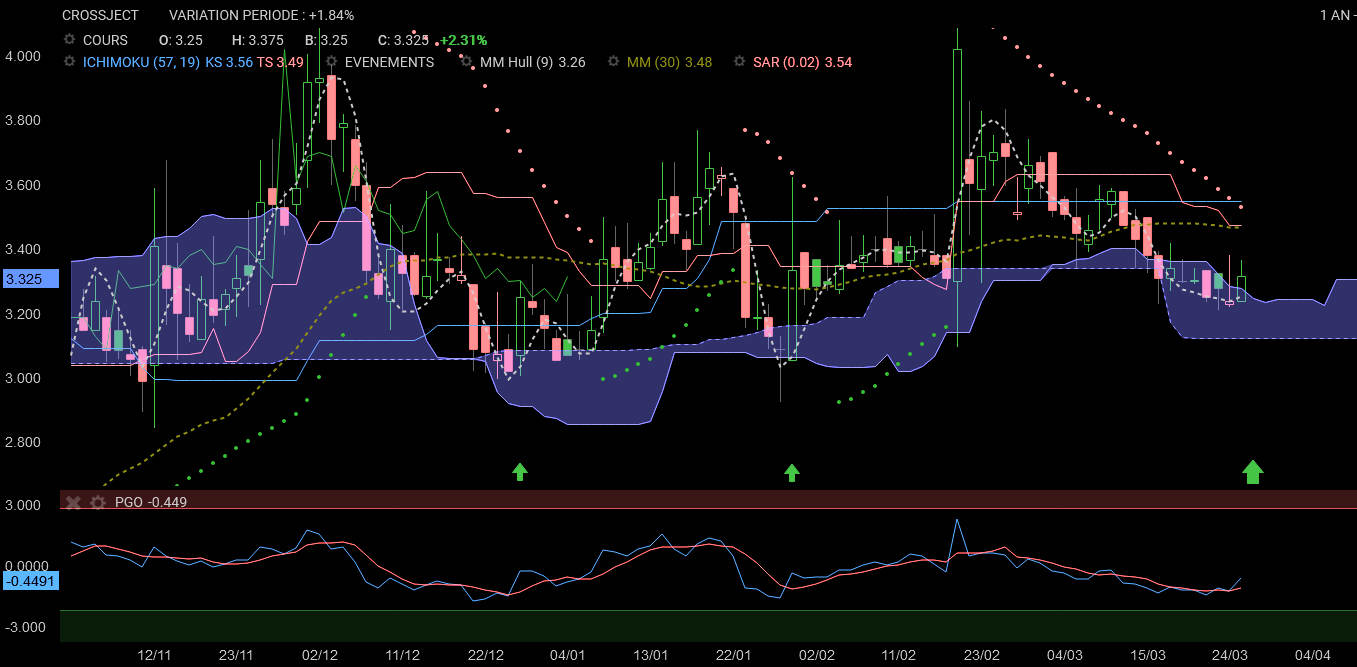Click the 04/04 date label
Screen dimensions: 1357x667
point(1313,655)
